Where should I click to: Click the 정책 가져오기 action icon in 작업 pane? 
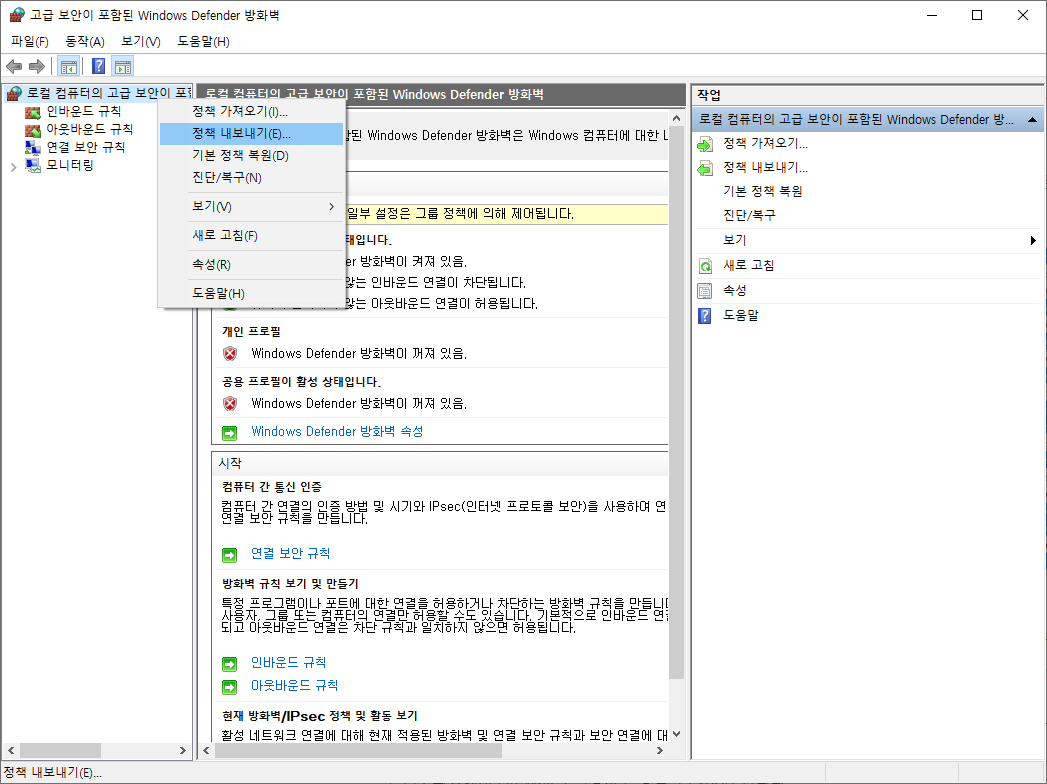[x=705, y=144]
